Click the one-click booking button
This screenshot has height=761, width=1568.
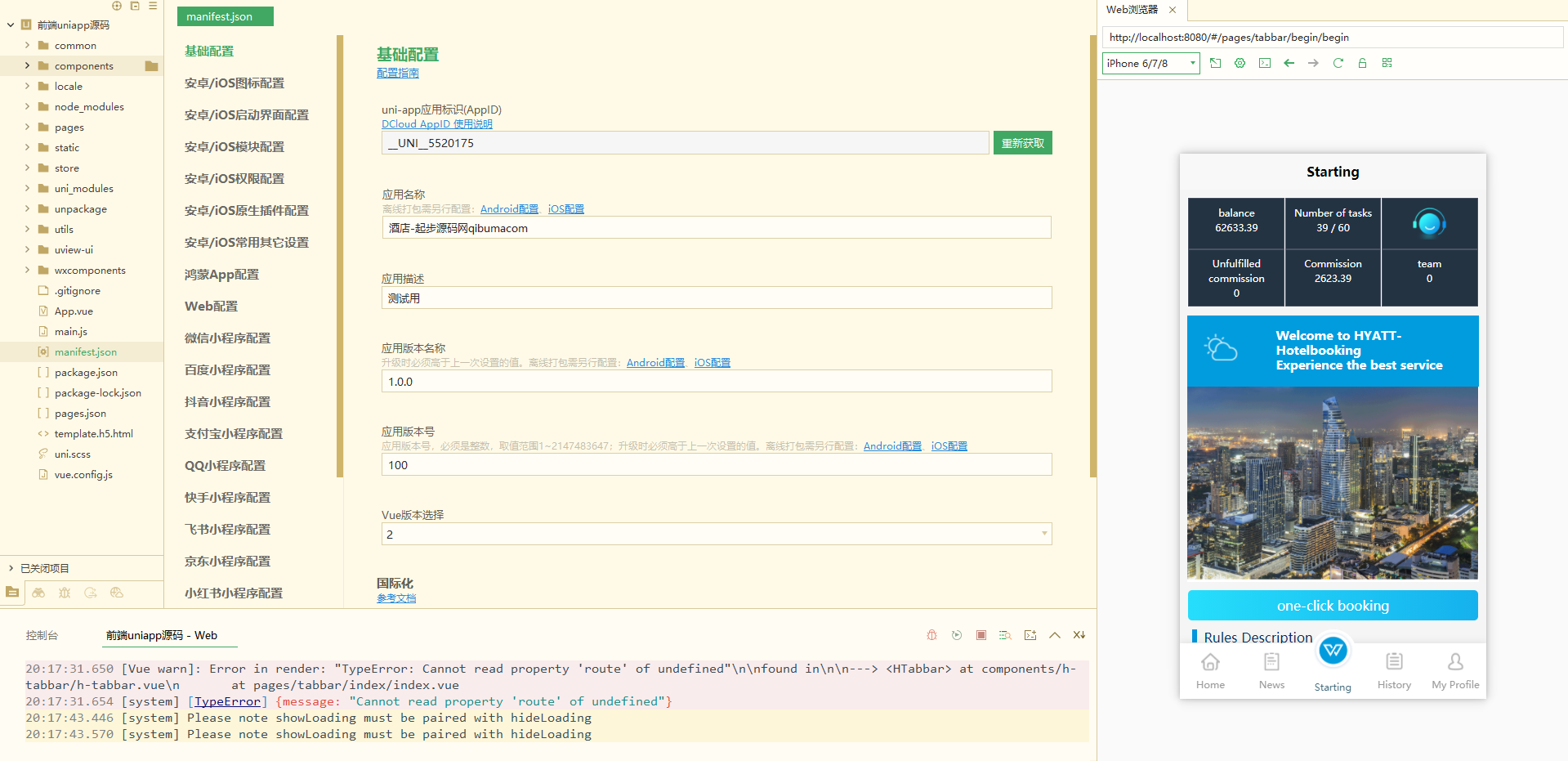tap(1332, 606)
